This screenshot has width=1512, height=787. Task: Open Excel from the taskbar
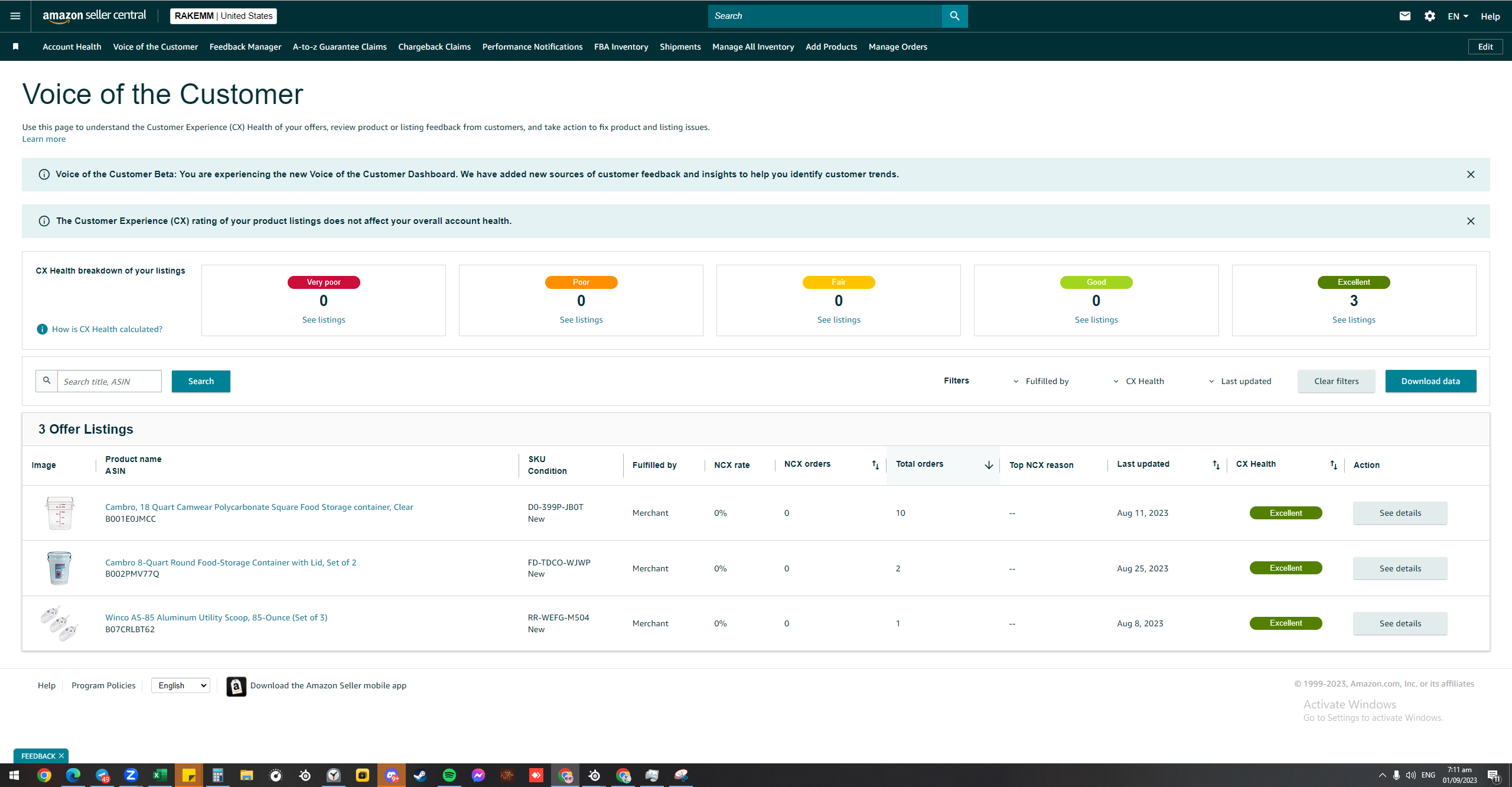tap(159, 775)
